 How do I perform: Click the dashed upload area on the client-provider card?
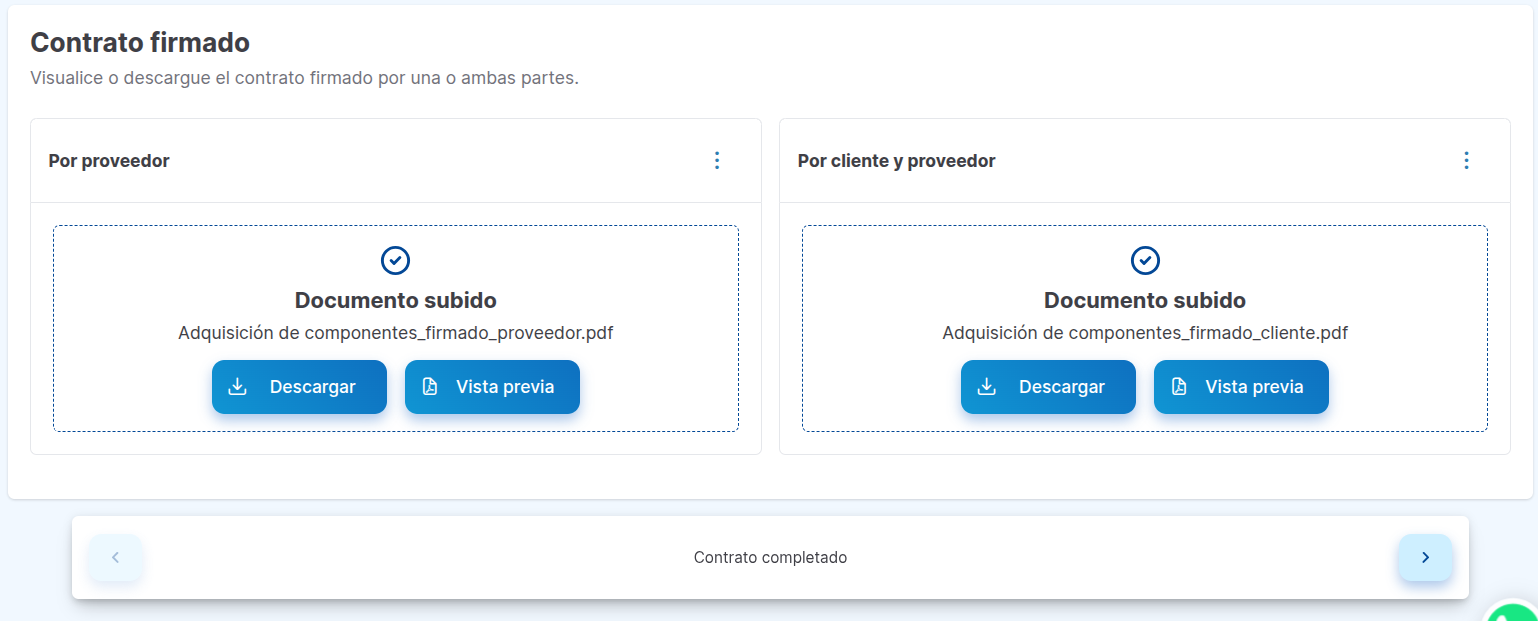coord(1144,230)
